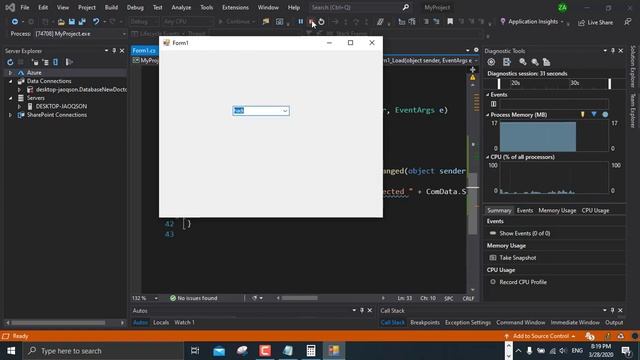The width and height of the screenshot is (640, 360).
Task: Expand the Azure node
Action: (x=10, y=73)
